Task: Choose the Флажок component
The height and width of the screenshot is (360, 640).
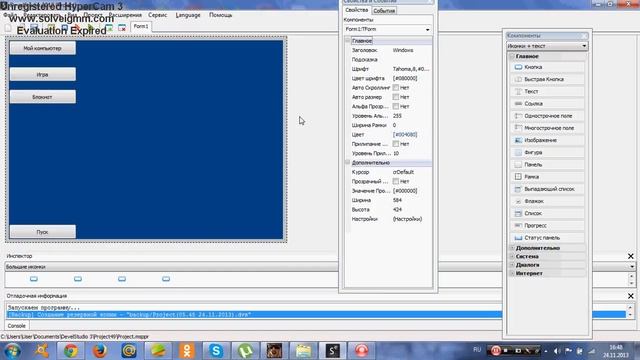Action: pos(547,201)
